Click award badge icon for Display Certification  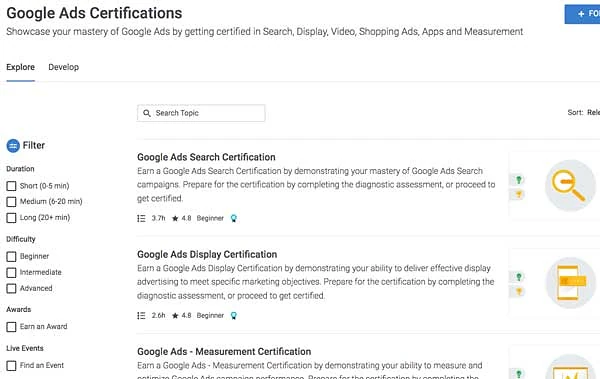pyautogui.click(x=233, y=315)
